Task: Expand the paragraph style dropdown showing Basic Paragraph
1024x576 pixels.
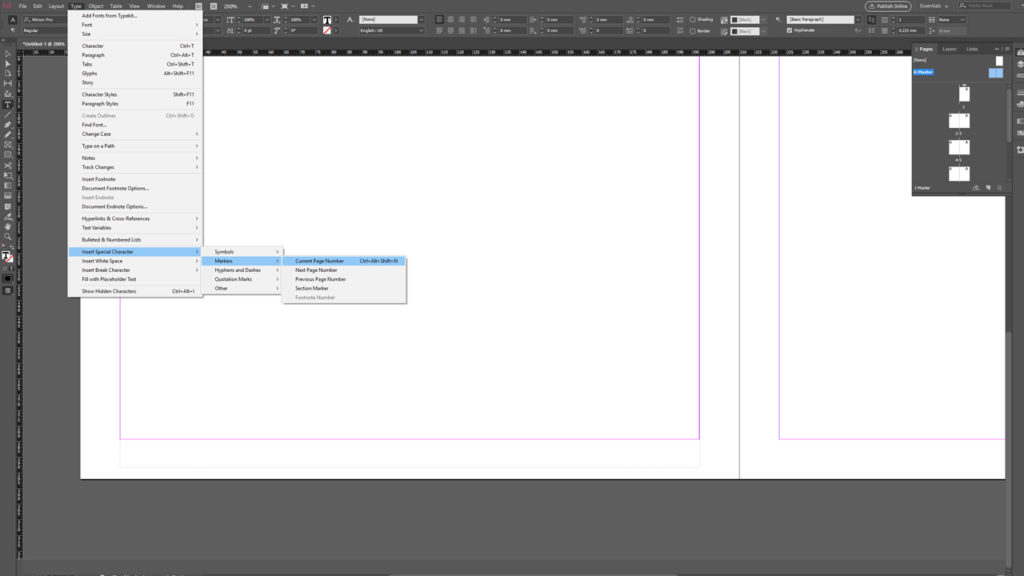Action: click(858, 19)
